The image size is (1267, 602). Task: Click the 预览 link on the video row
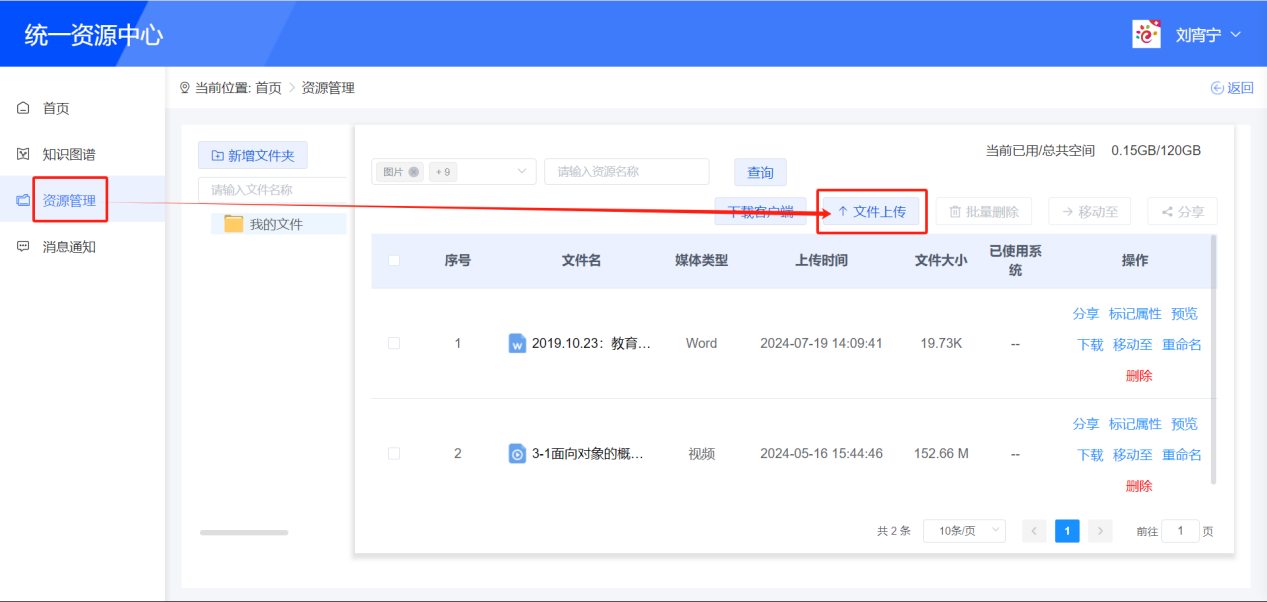pos(1183,423)
